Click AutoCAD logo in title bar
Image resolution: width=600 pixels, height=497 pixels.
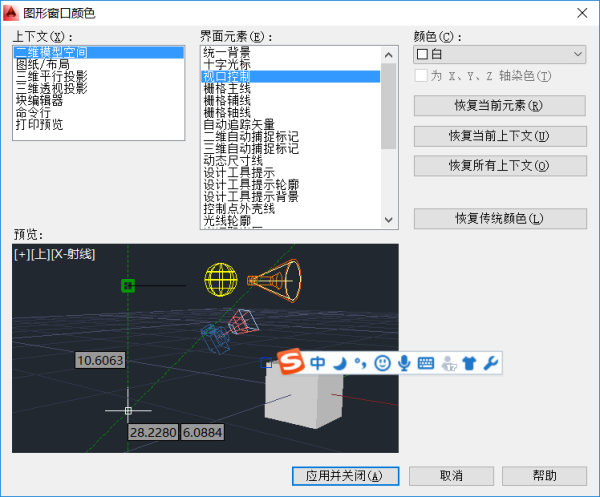pyautogui.click(x=10, y=13)
